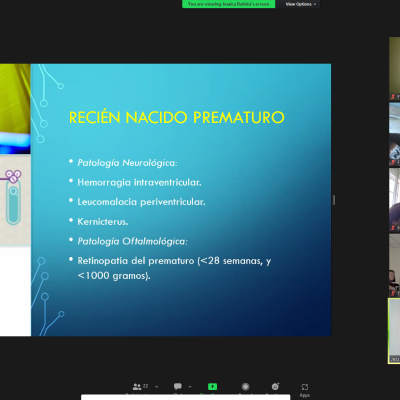Screen dimensions: 400x400
Task: Open the Participants panel icon
Action: [x=137, y=387]
